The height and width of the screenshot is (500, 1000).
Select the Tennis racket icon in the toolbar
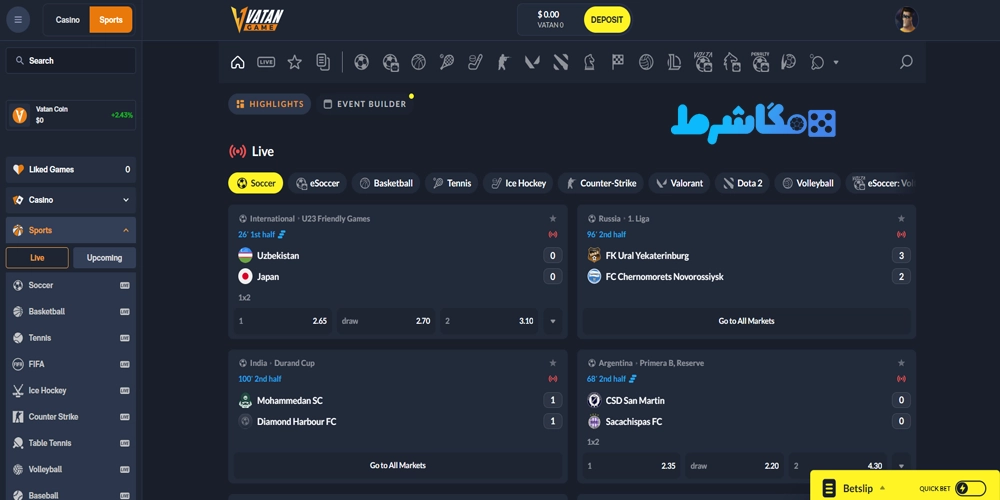(446, 62)
